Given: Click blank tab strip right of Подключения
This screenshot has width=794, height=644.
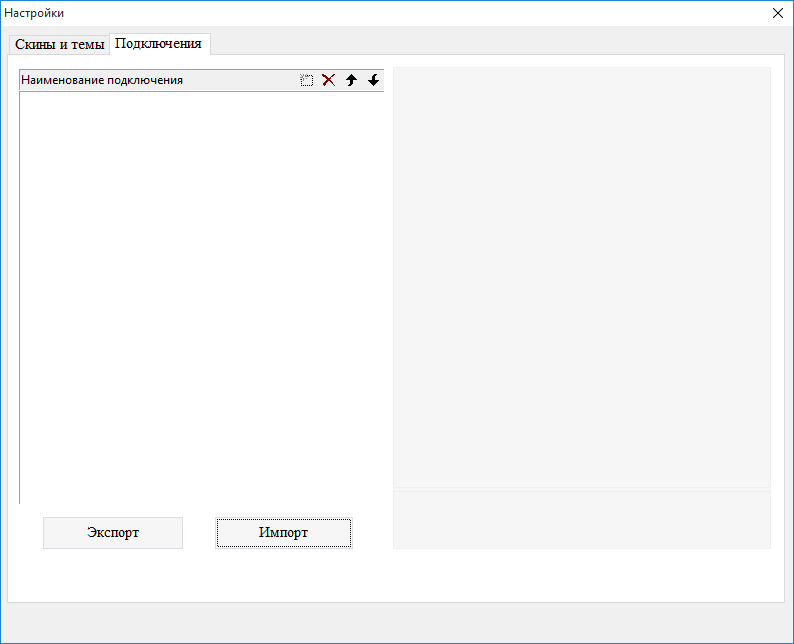Looking at the screenshot, I should 500,43.
